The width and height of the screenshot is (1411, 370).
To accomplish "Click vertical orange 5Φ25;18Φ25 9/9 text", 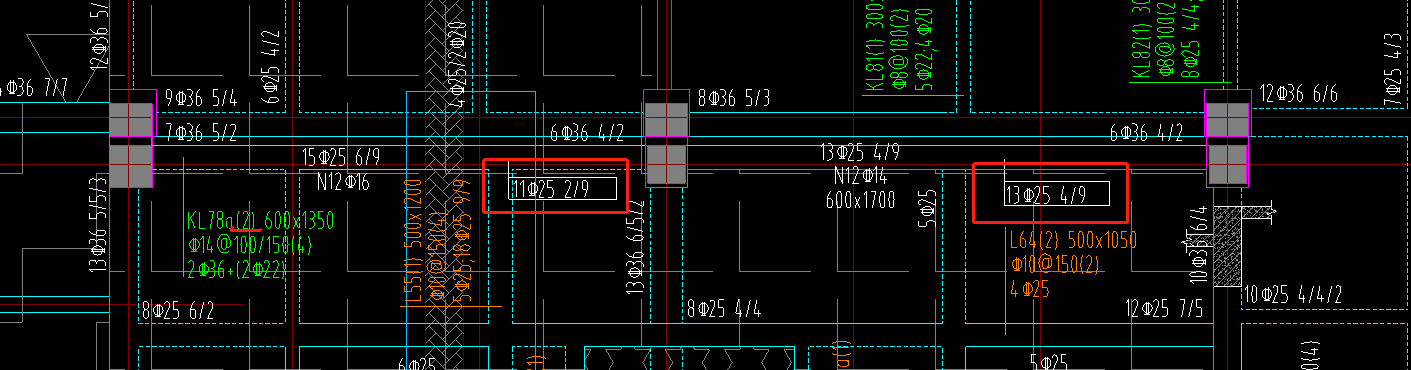I will (x=461, y=240).
